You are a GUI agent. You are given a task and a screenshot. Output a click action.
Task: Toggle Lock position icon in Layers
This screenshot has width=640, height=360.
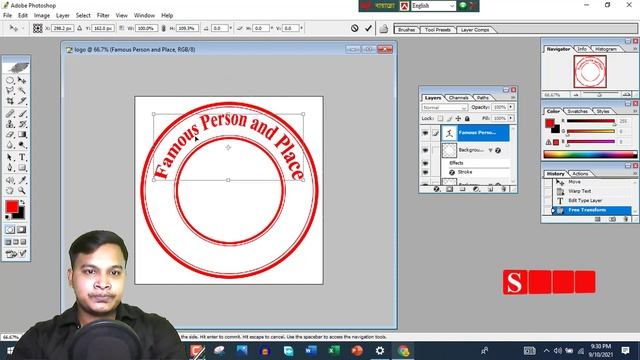coord(458,118)
